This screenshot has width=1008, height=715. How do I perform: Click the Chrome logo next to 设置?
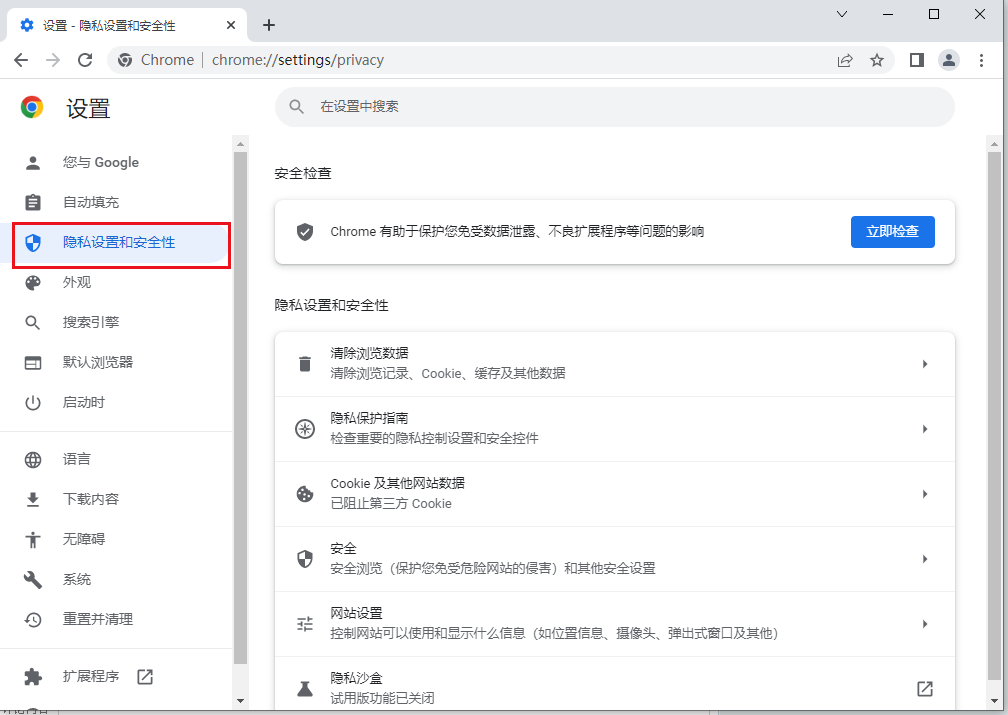pos(32,107)
